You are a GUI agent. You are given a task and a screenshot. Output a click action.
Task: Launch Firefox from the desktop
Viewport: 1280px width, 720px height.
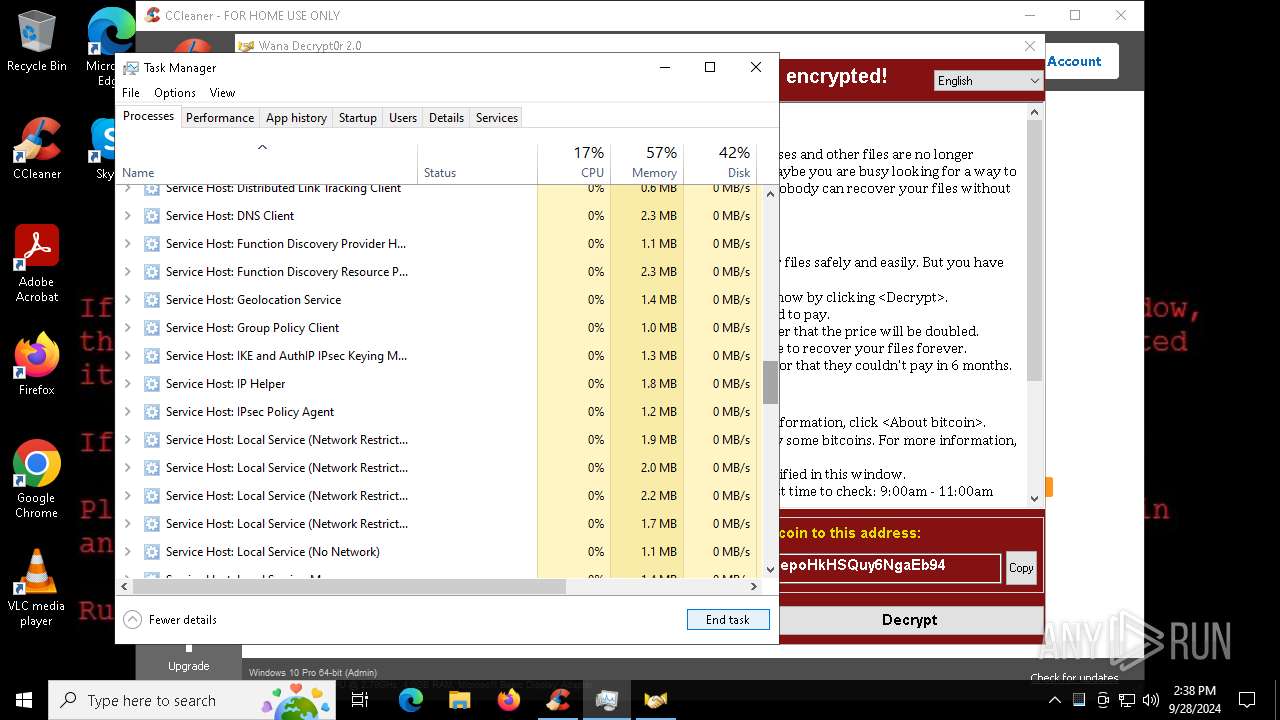point(36,364)
